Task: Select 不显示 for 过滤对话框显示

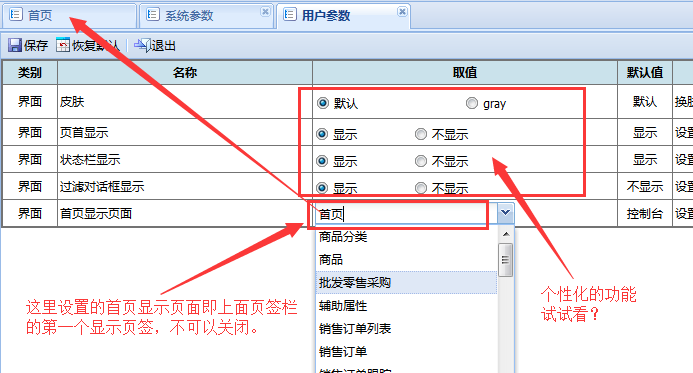Action: coord(421,188)
